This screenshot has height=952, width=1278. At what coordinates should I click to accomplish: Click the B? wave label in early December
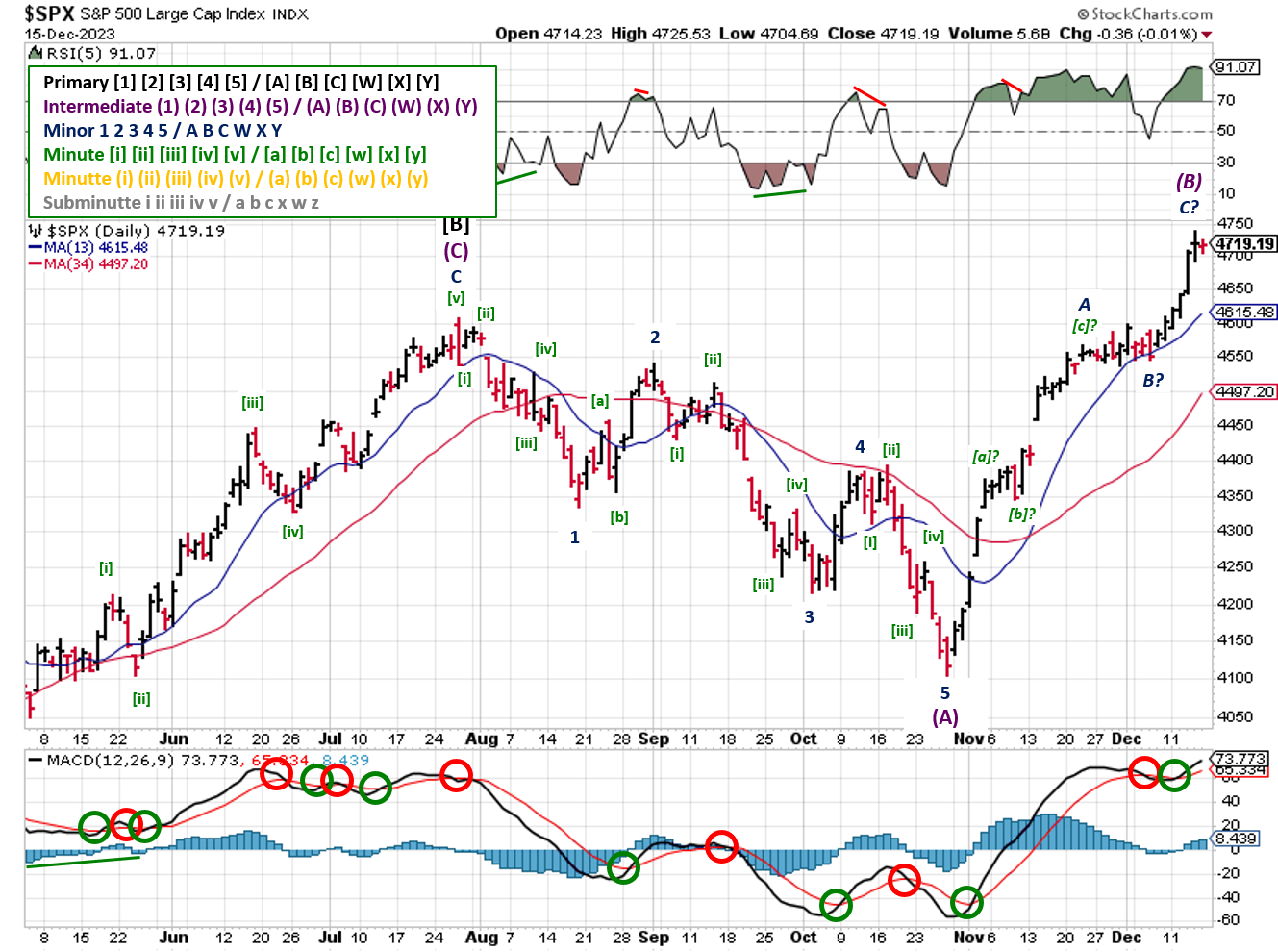(1153, 381)
